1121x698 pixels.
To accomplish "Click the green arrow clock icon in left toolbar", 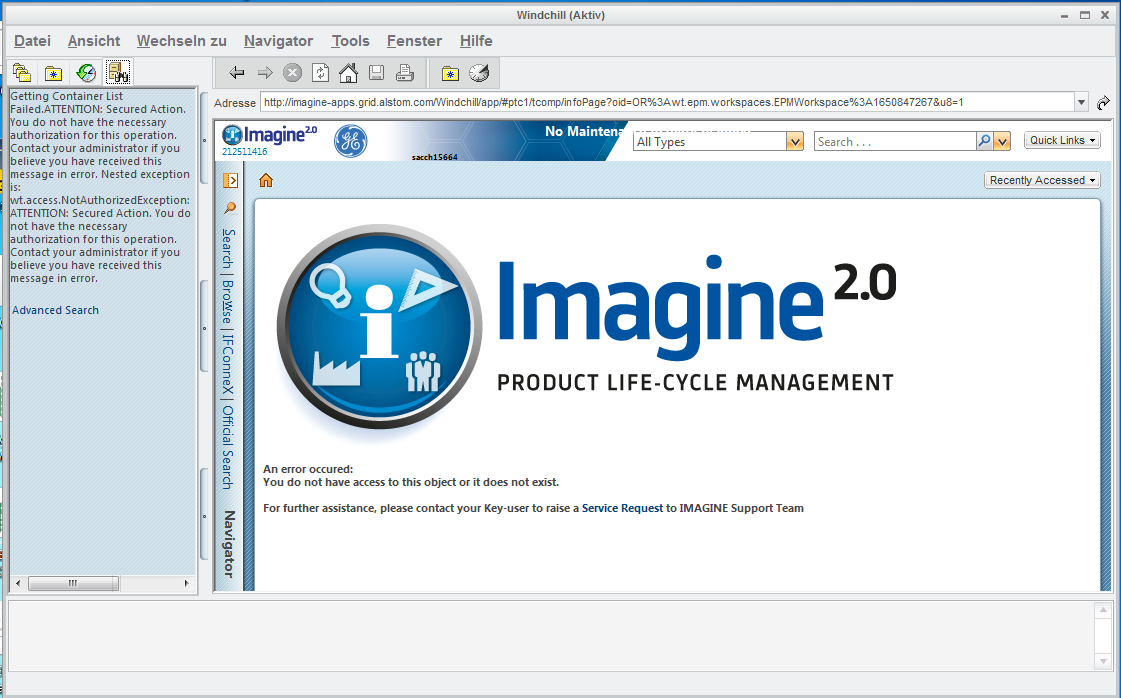I will (x=86, y=72).
